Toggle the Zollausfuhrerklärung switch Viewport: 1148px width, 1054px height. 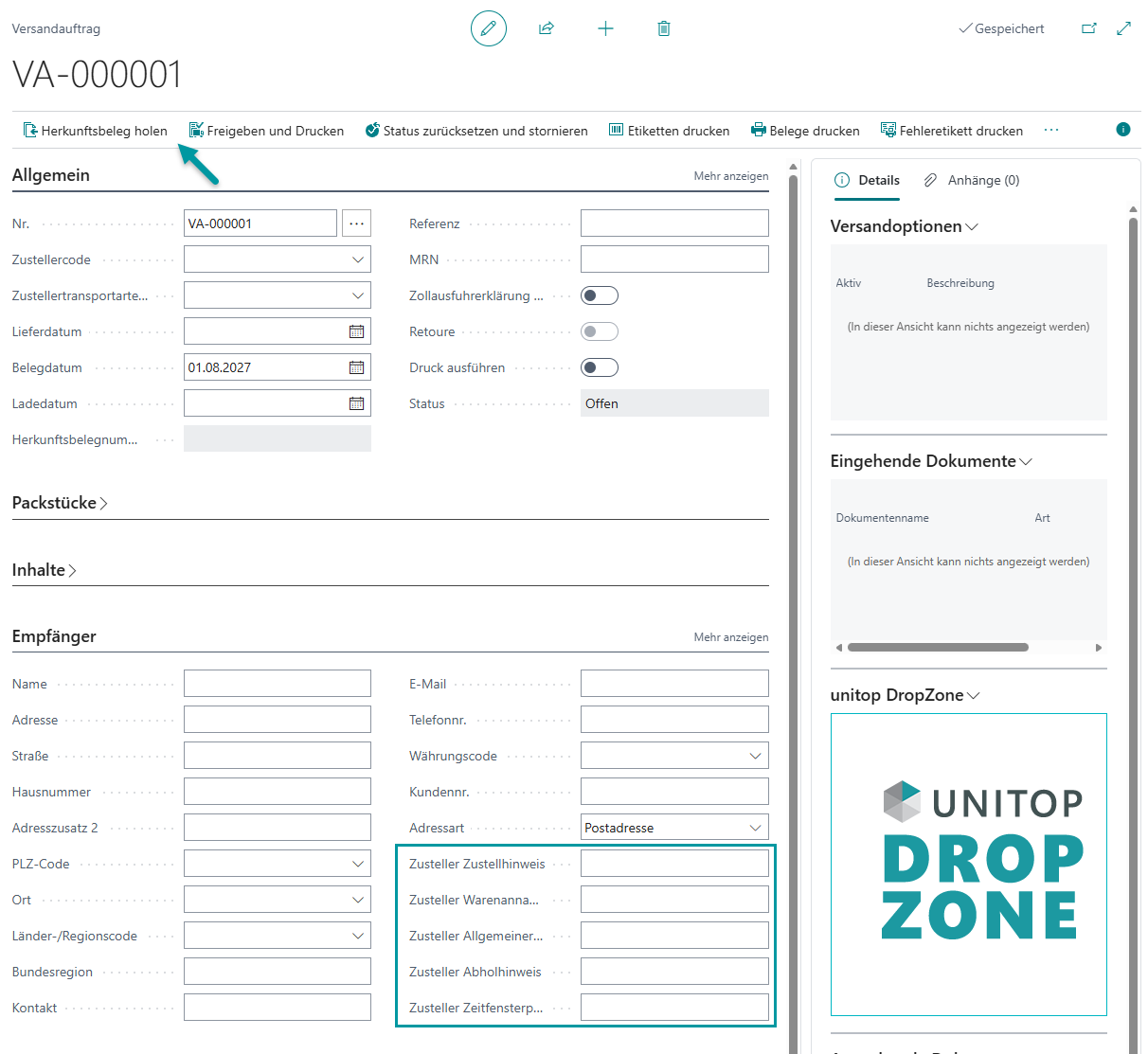(600, 295)
